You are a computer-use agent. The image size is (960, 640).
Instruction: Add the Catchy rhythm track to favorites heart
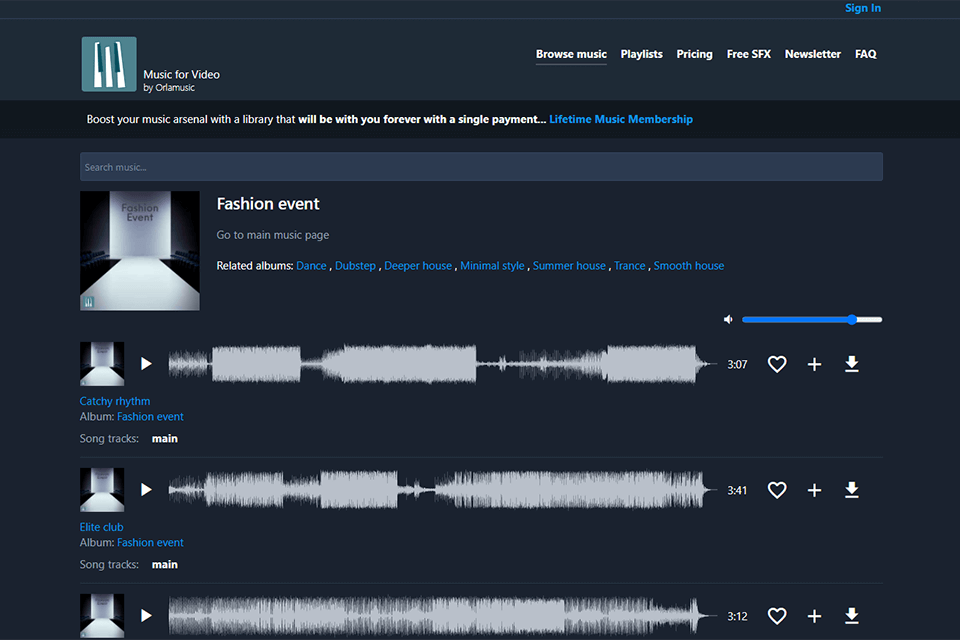(777, 364)
